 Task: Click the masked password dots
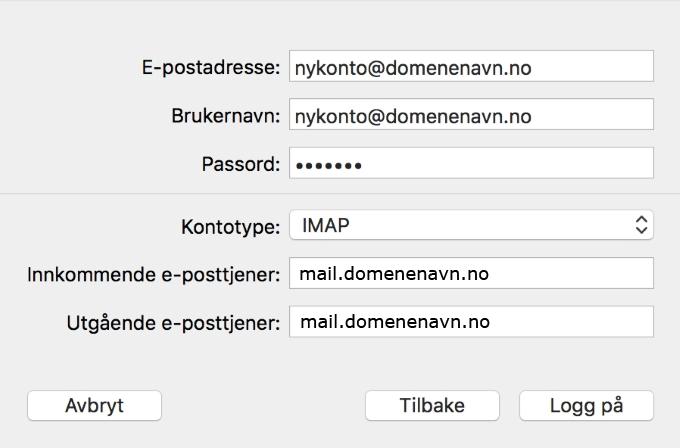pyautogui.click(x=328, y=164)
